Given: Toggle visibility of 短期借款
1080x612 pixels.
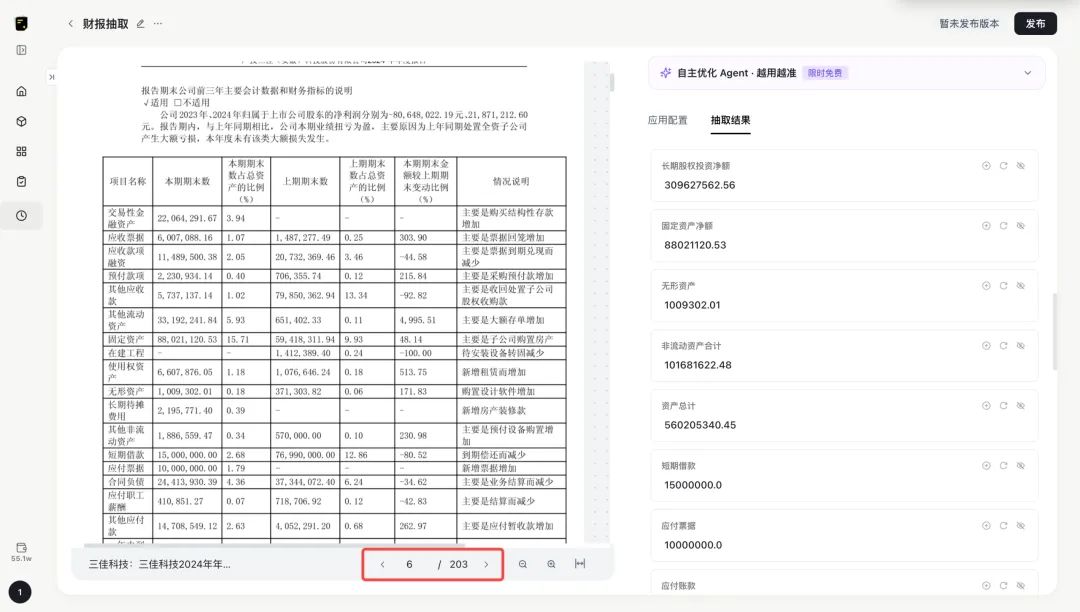Looking at the screenshot, I should pyautogui.click(x=1021, y=465).
